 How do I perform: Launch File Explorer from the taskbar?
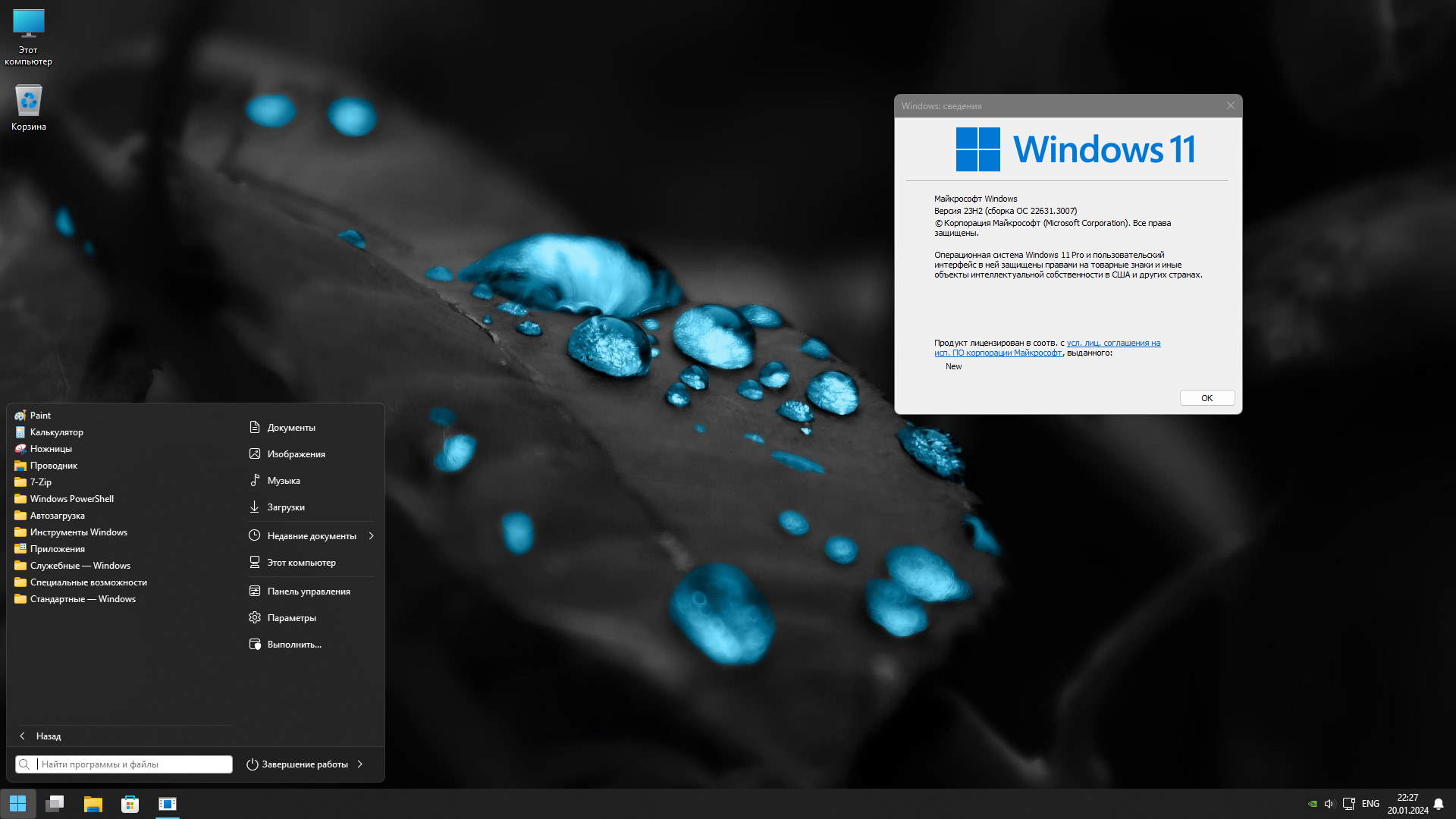point(93,804)
